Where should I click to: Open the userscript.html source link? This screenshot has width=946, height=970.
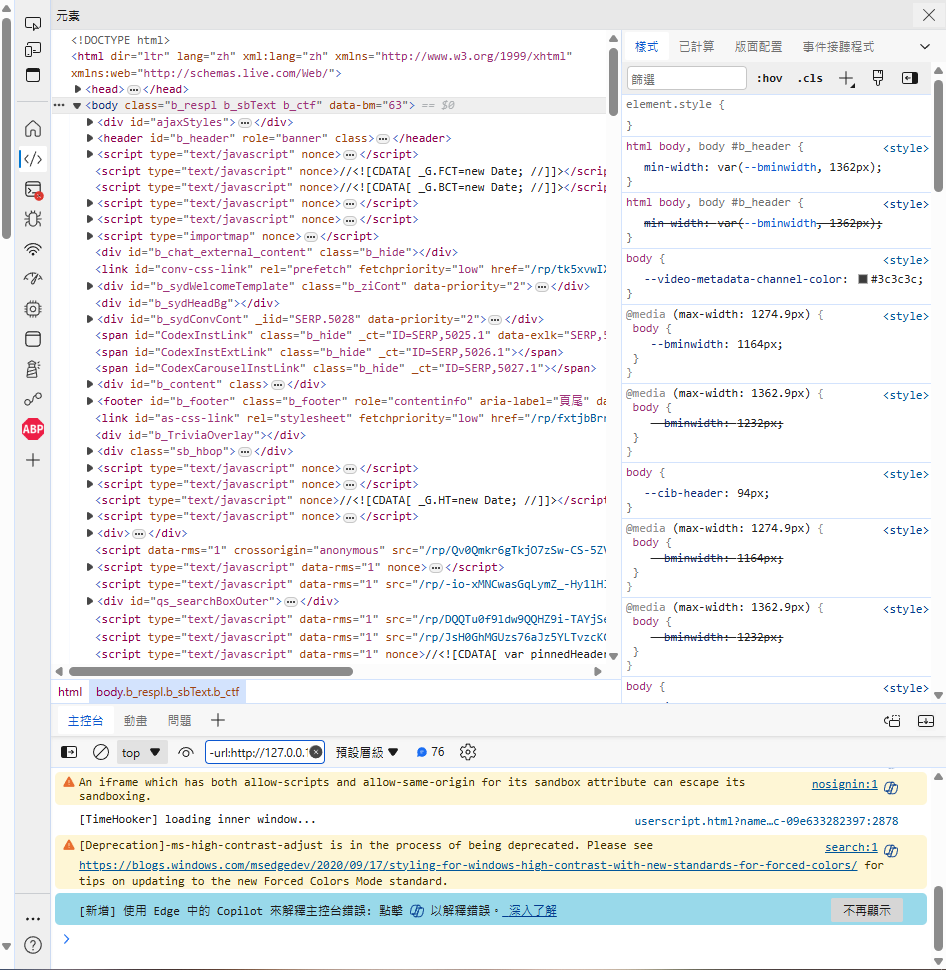[766, 821]
